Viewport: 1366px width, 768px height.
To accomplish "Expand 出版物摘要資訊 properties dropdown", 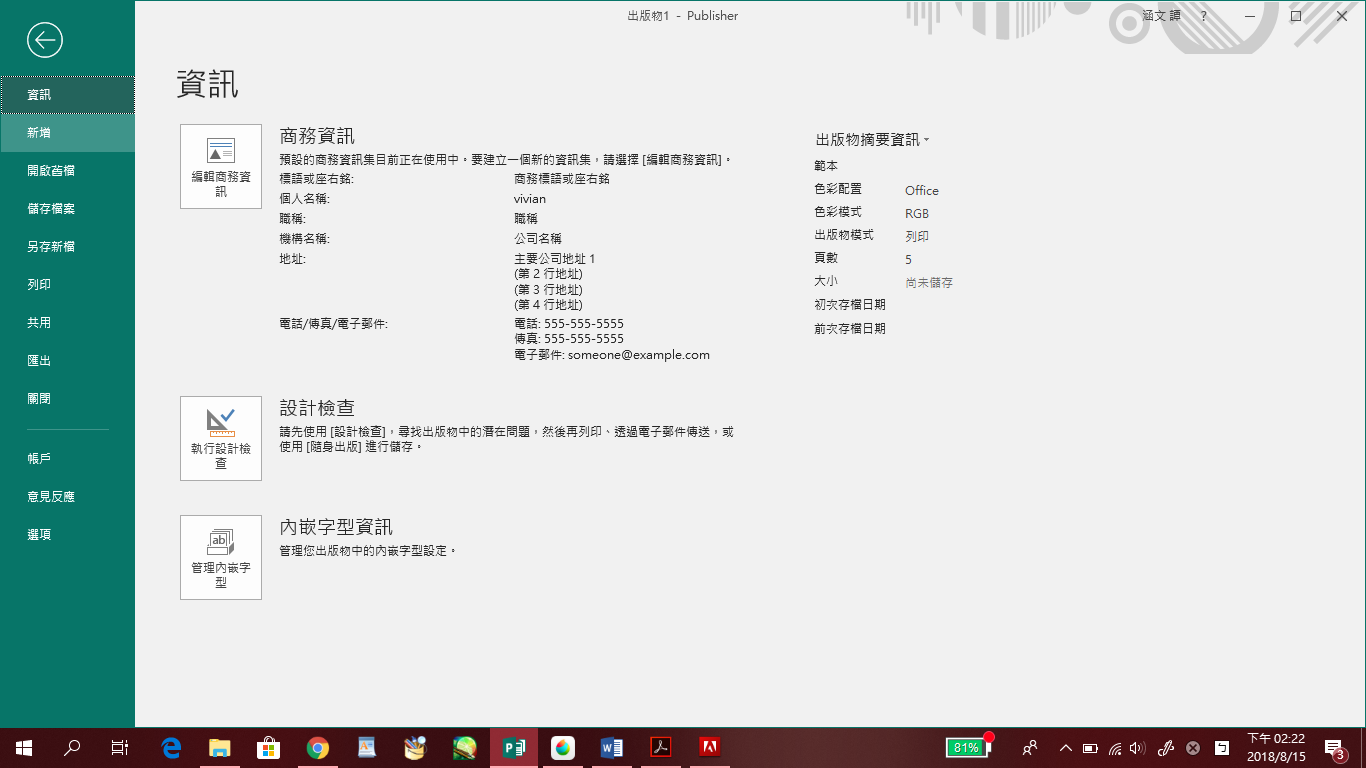I will click(872, 140).
